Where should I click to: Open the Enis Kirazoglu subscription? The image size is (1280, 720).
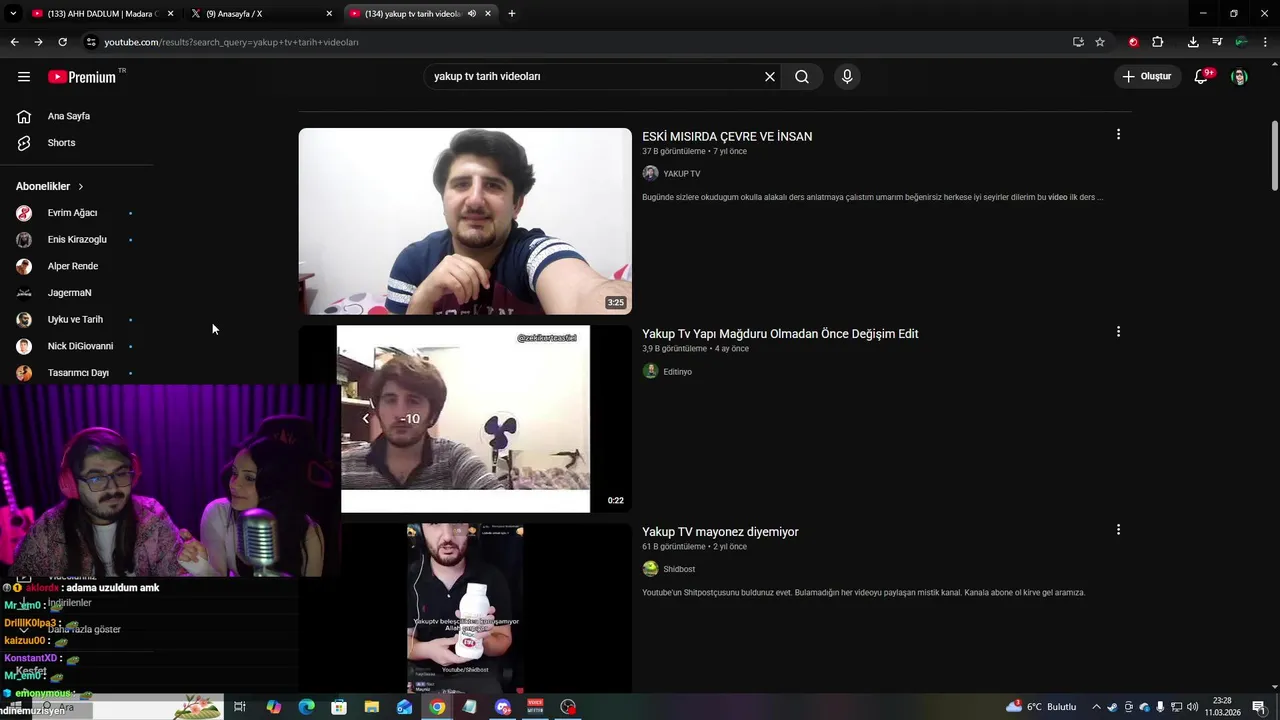click(77, 240)
